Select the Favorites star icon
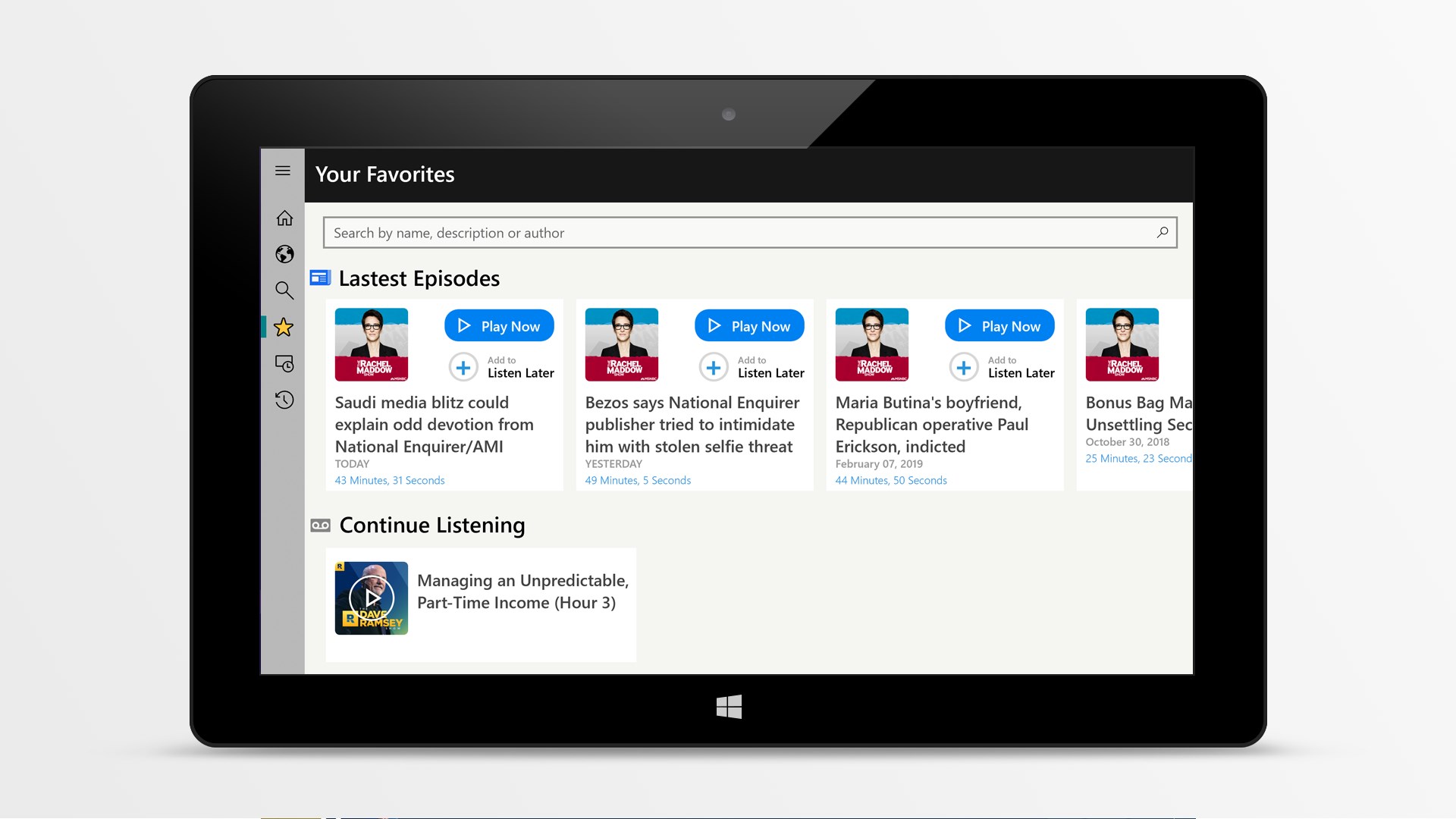 coord(284,328)
